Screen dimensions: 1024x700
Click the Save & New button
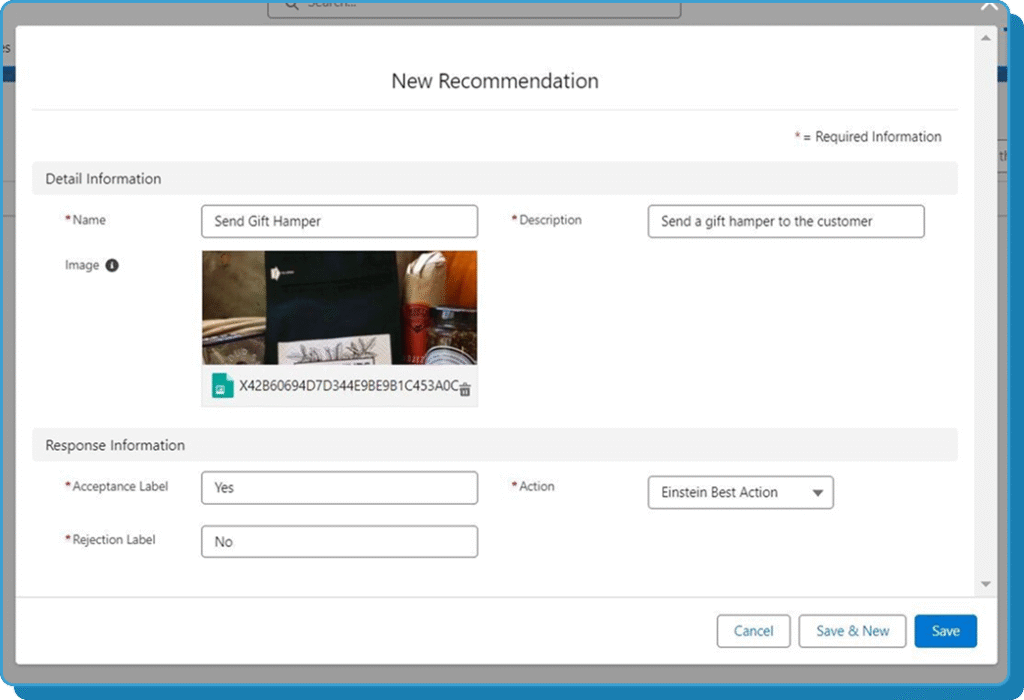pos(852,631)
